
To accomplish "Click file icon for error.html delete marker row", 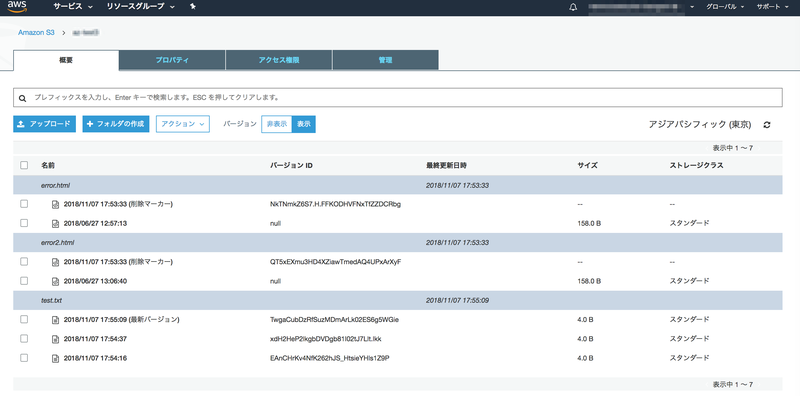I will click(55, 205).
